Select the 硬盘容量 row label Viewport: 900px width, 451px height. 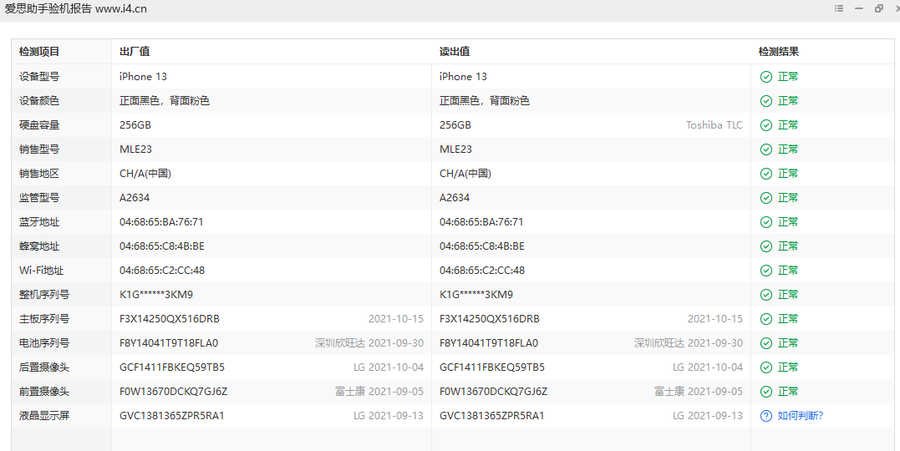point(39,125)
